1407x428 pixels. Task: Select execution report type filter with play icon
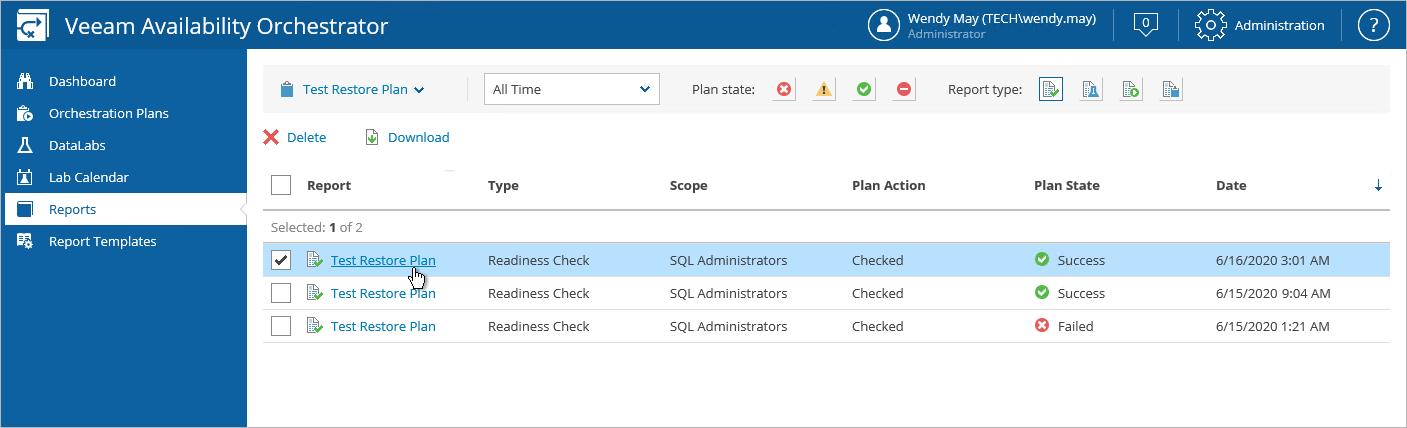point(1131,90)
